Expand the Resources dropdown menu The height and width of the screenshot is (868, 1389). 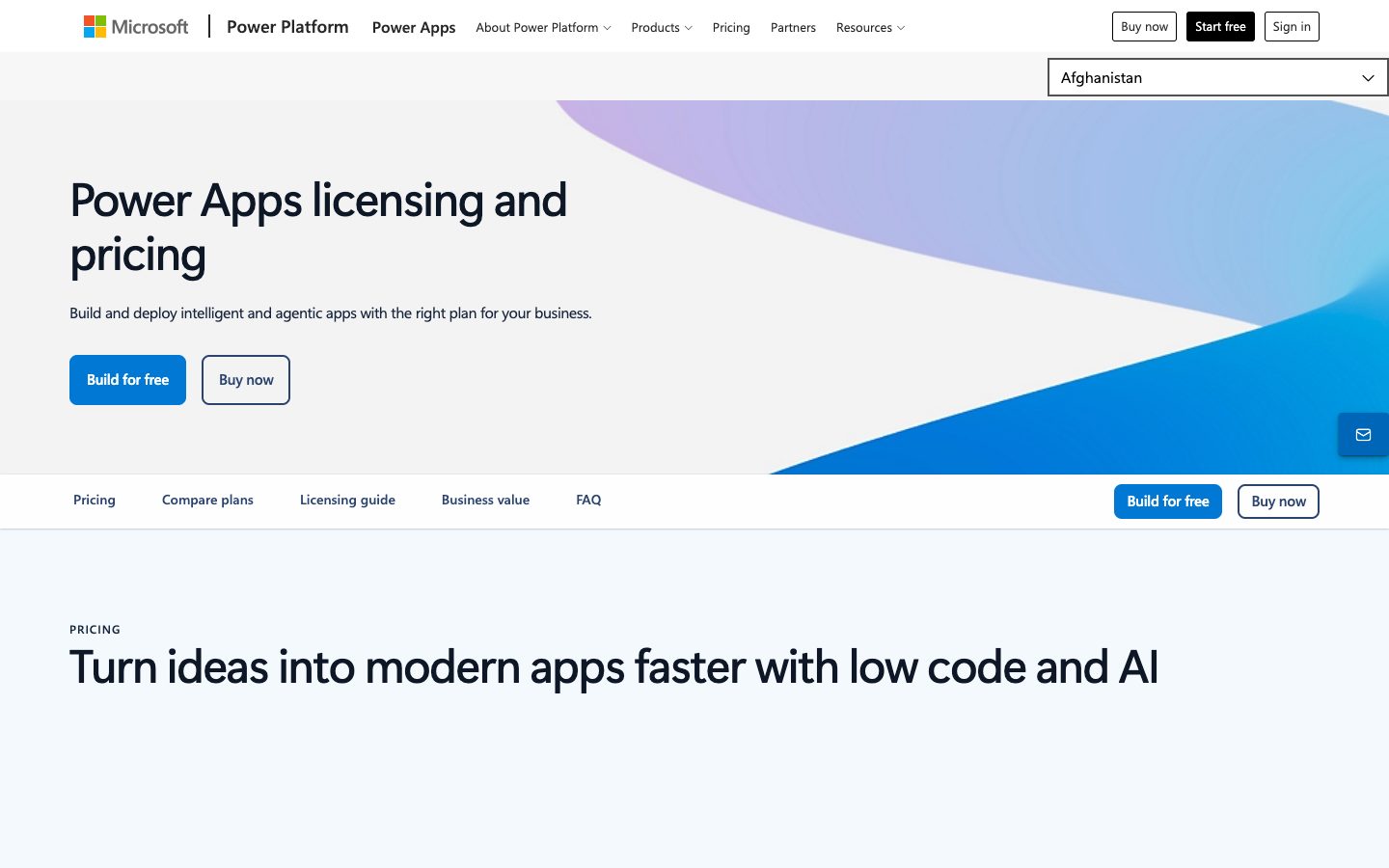870,27
